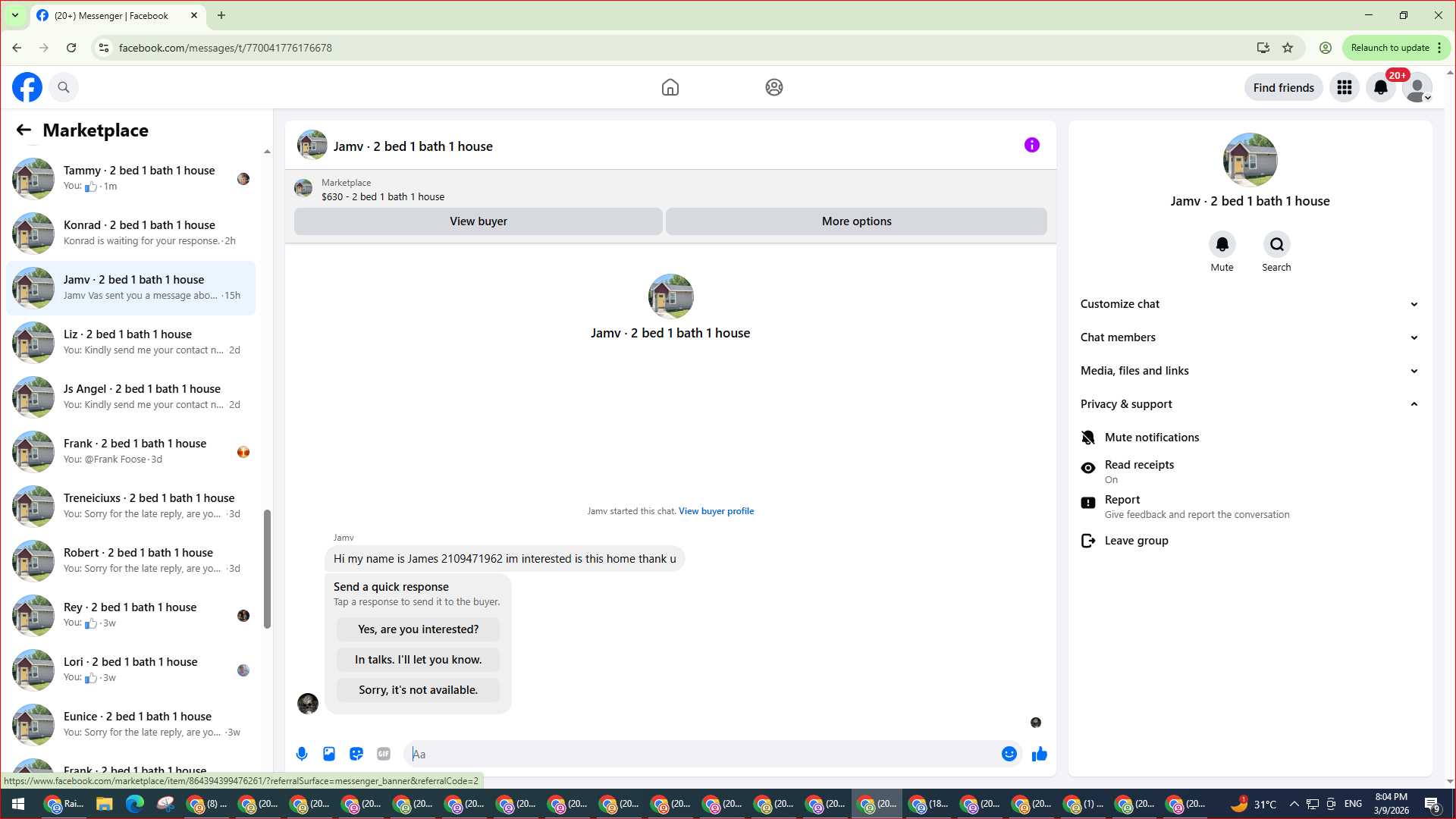Open the GIF picker icon

point(384,754)
